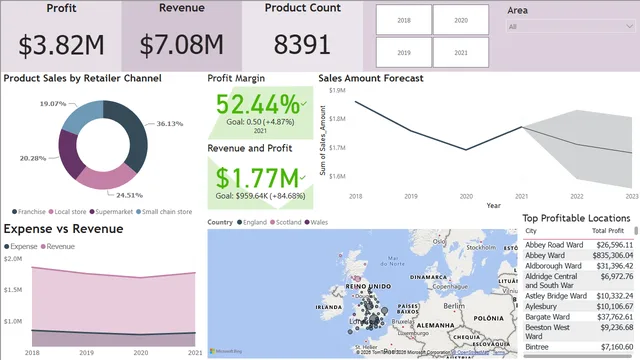This screenshot has width=640, height=360.
Task: Click the $1.77M KPI checkmark icon
Action: click(x=302, y=178)
